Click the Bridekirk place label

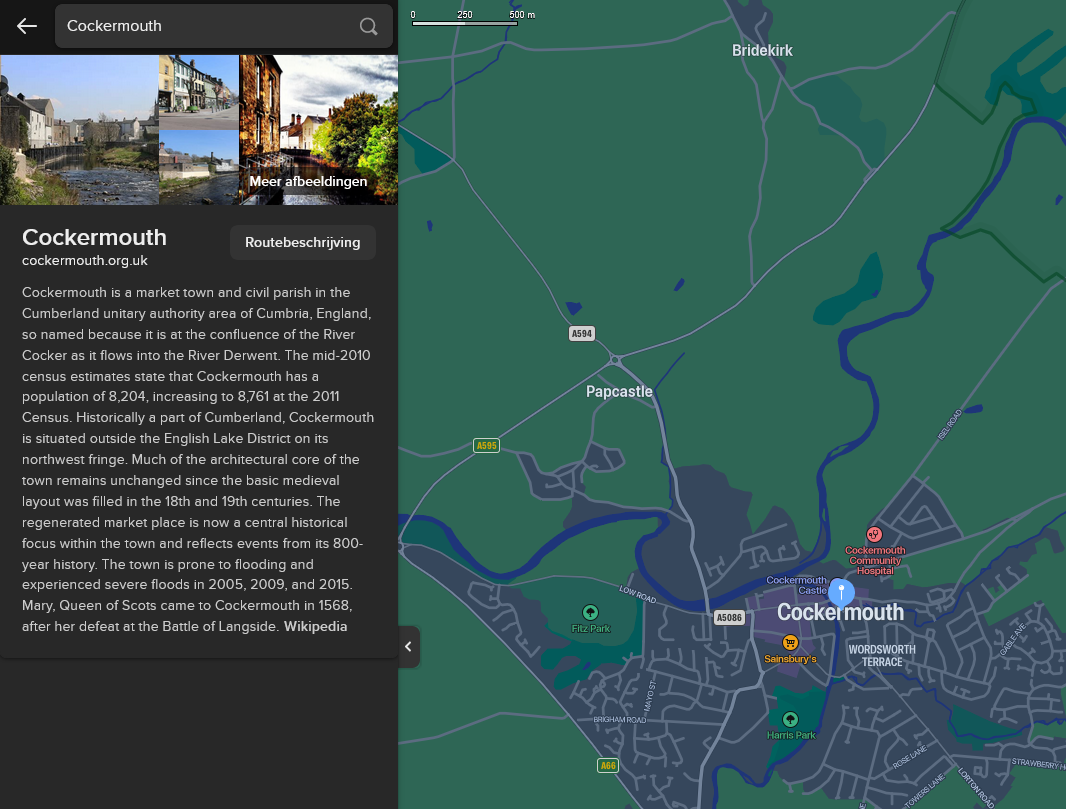coord(762,50)
